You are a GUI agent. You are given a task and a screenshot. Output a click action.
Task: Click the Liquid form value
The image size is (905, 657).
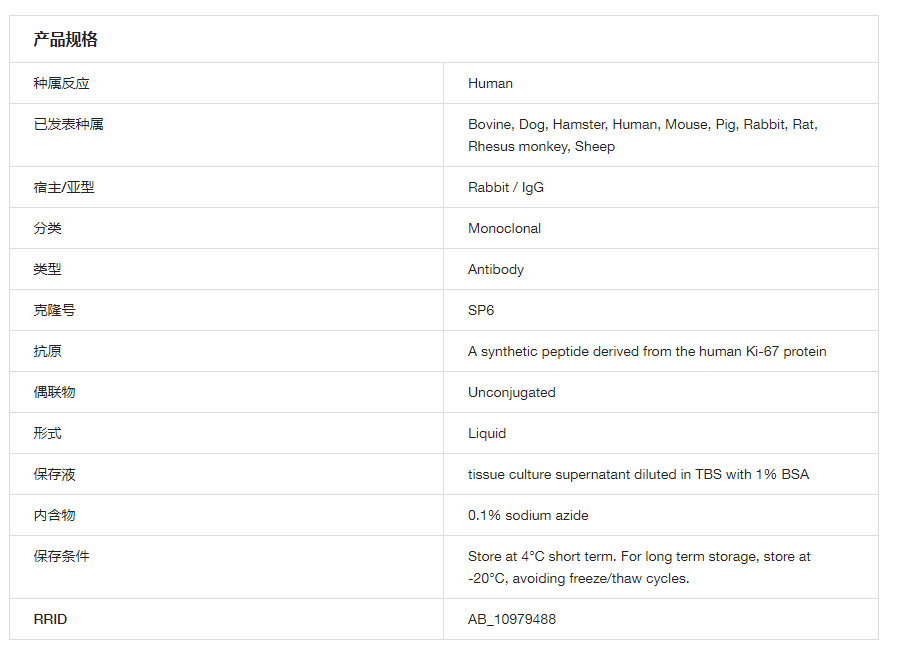pyautogui.click(x=487, y=433)
